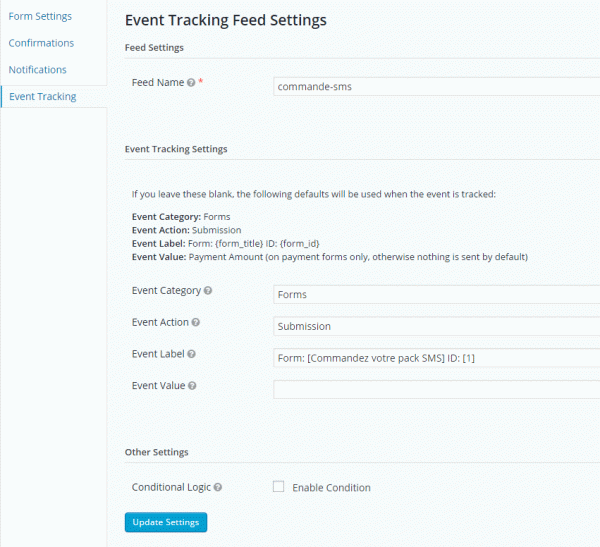Click the Other Settings section heading
The height and width of the screenshot is (547, 600).
click(x=156, y=452)
